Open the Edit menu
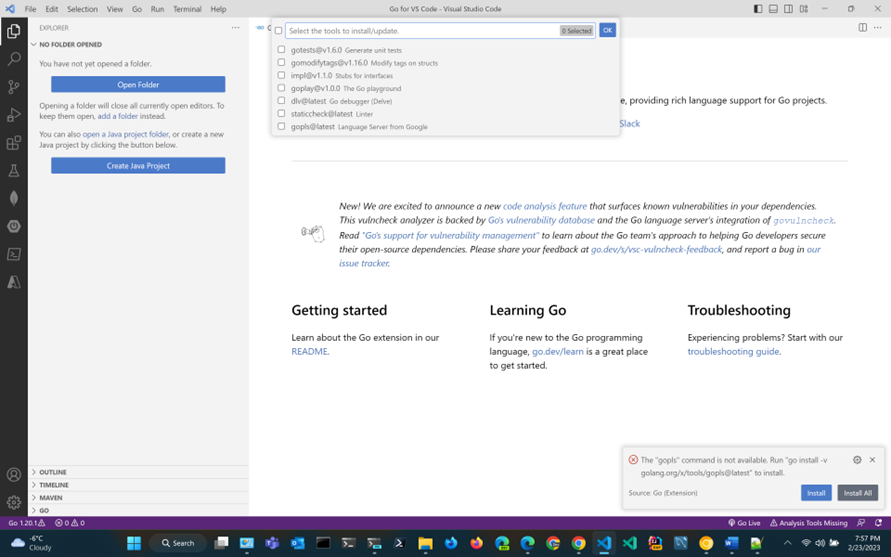 click(x=52, y=9)
